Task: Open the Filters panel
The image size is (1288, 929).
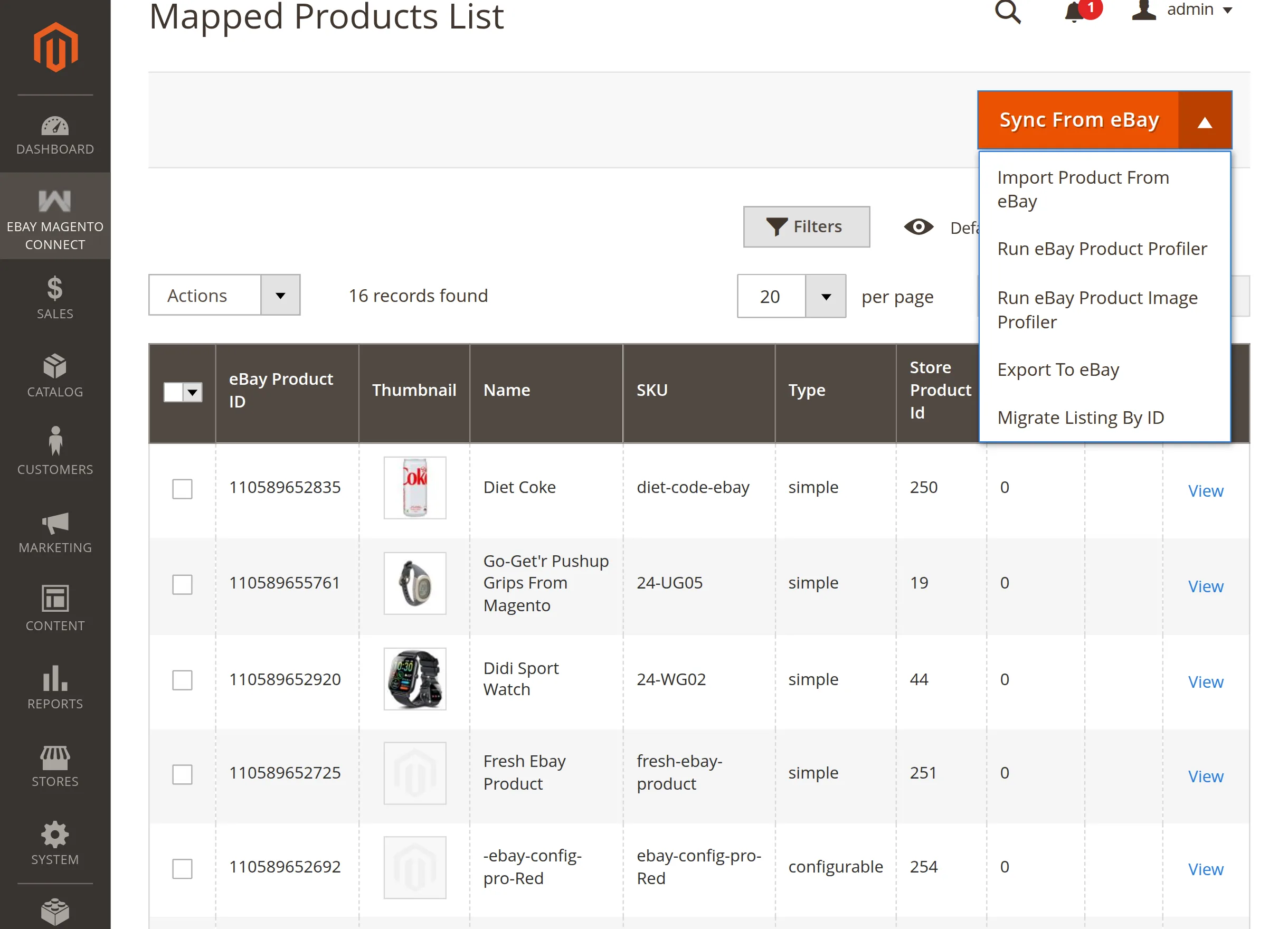Action: coord(807,226)
